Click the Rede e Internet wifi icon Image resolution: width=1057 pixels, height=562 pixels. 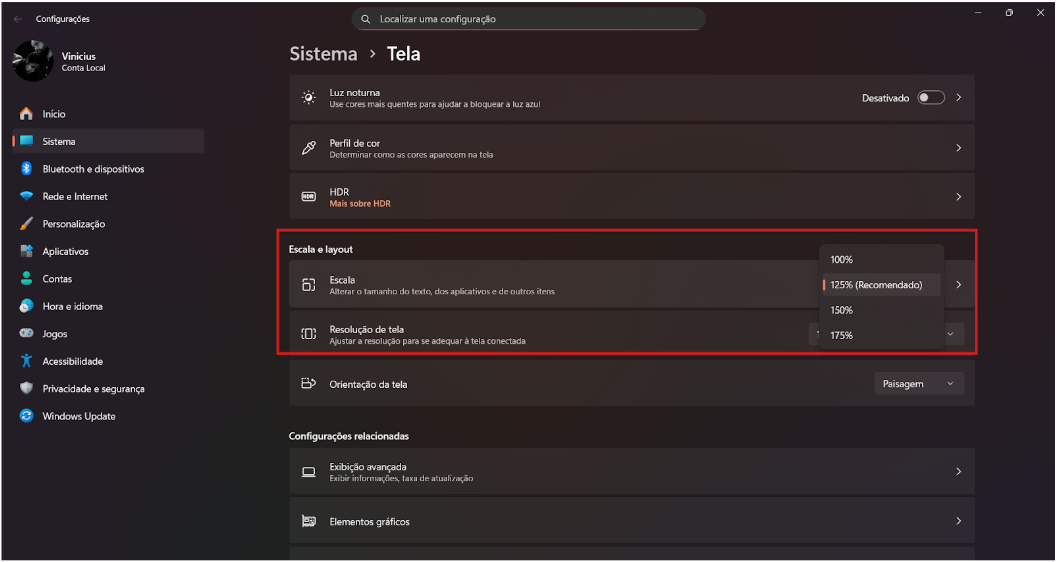[27, 197]
